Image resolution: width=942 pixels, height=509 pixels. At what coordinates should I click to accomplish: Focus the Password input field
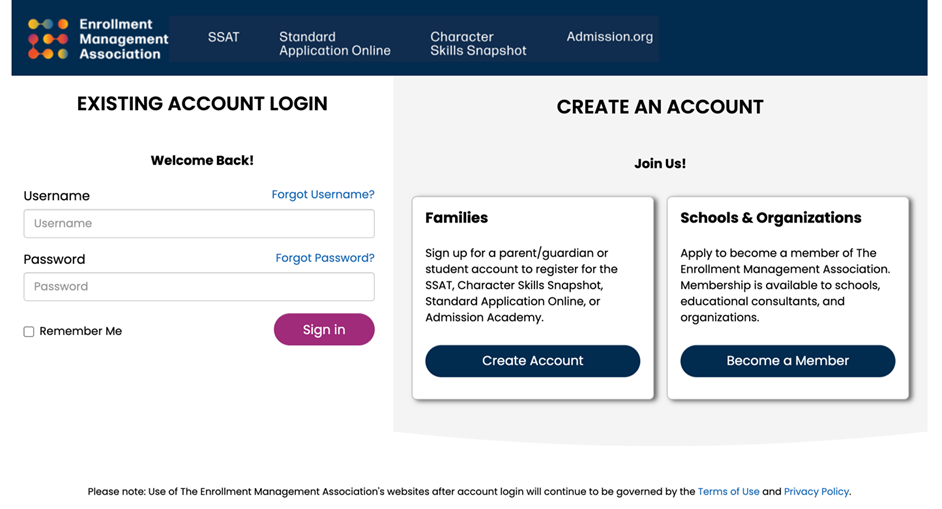199,287
